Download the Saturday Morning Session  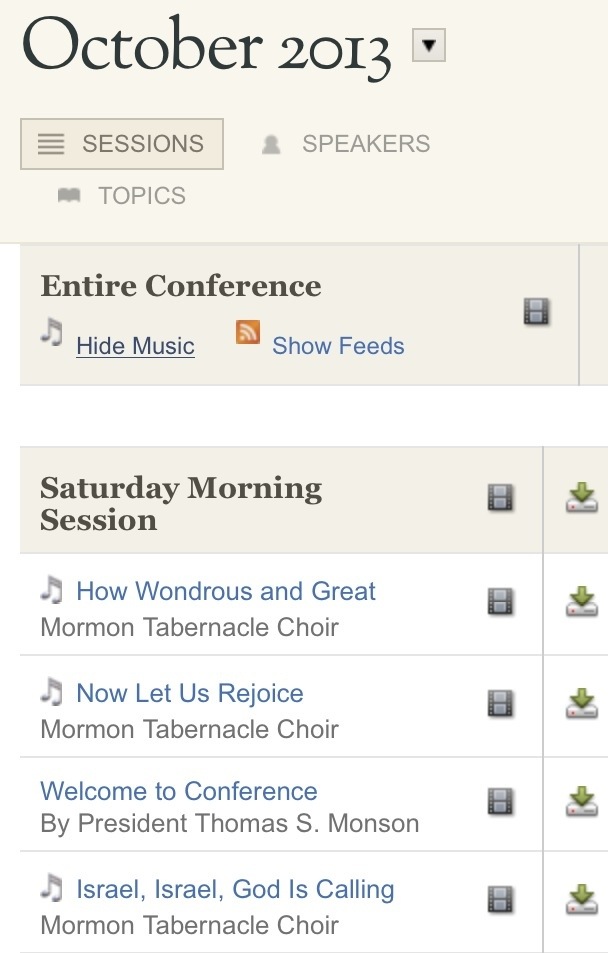tap(582, 498)
